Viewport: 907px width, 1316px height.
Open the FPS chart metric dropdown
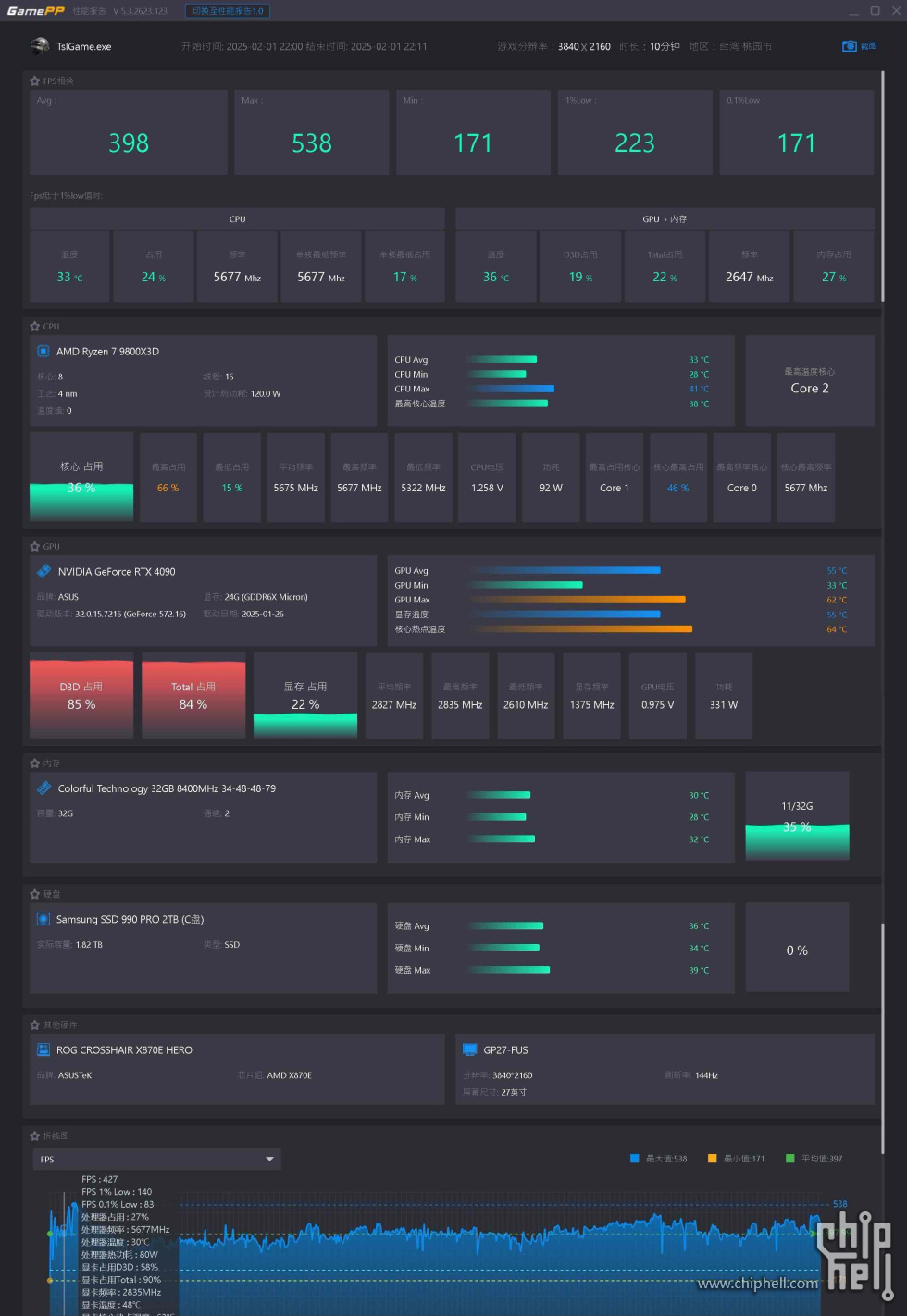coord(156,1160)
